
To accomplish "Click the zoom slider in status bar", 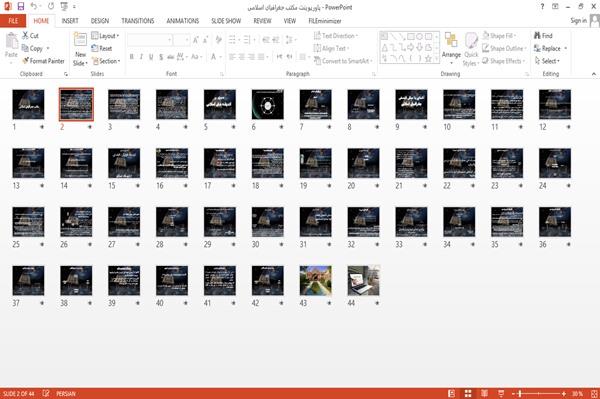I will [x=539, y=393].
